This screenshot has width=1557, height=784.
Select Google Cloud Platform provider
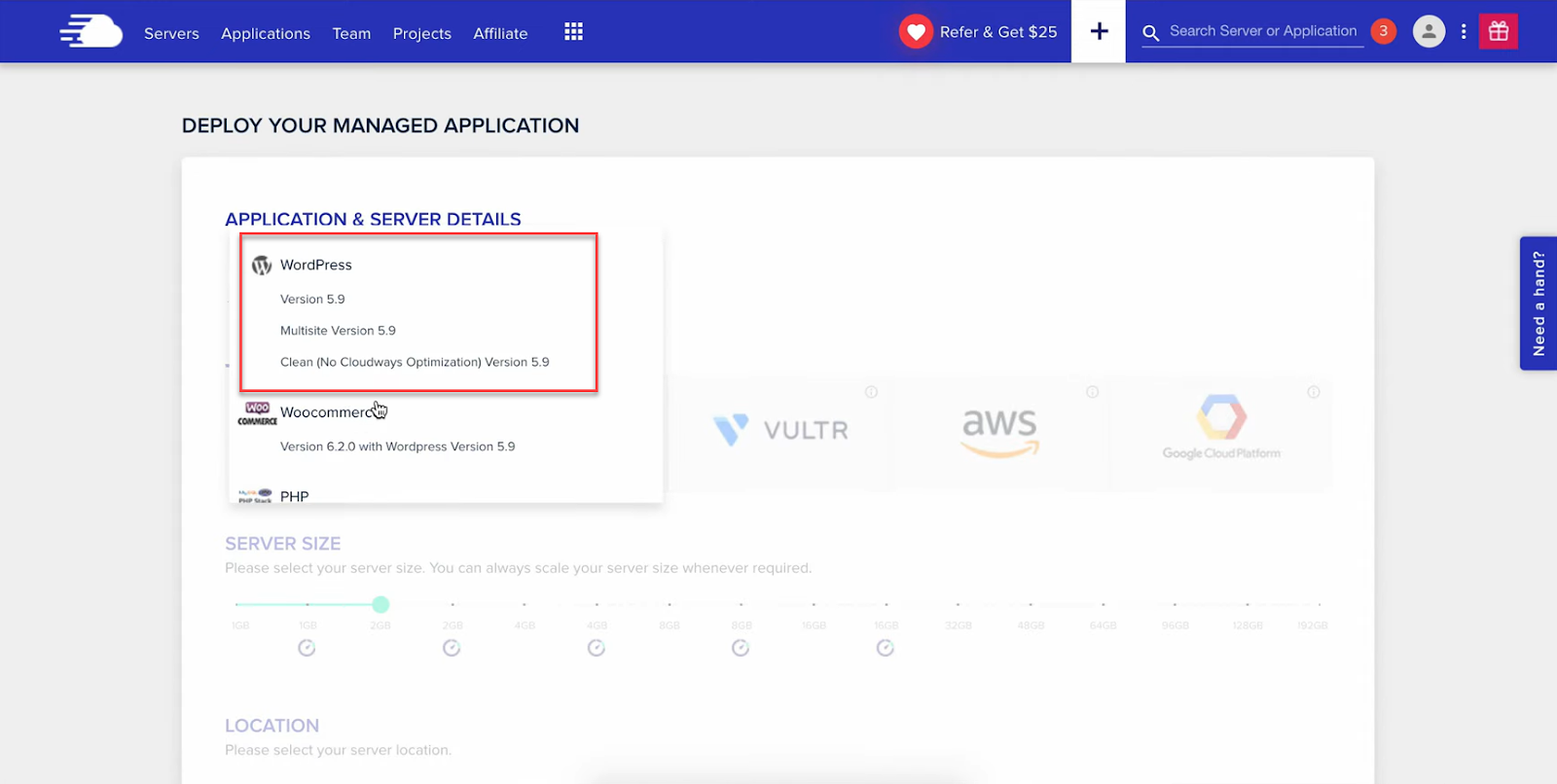tap(1221, 430)
